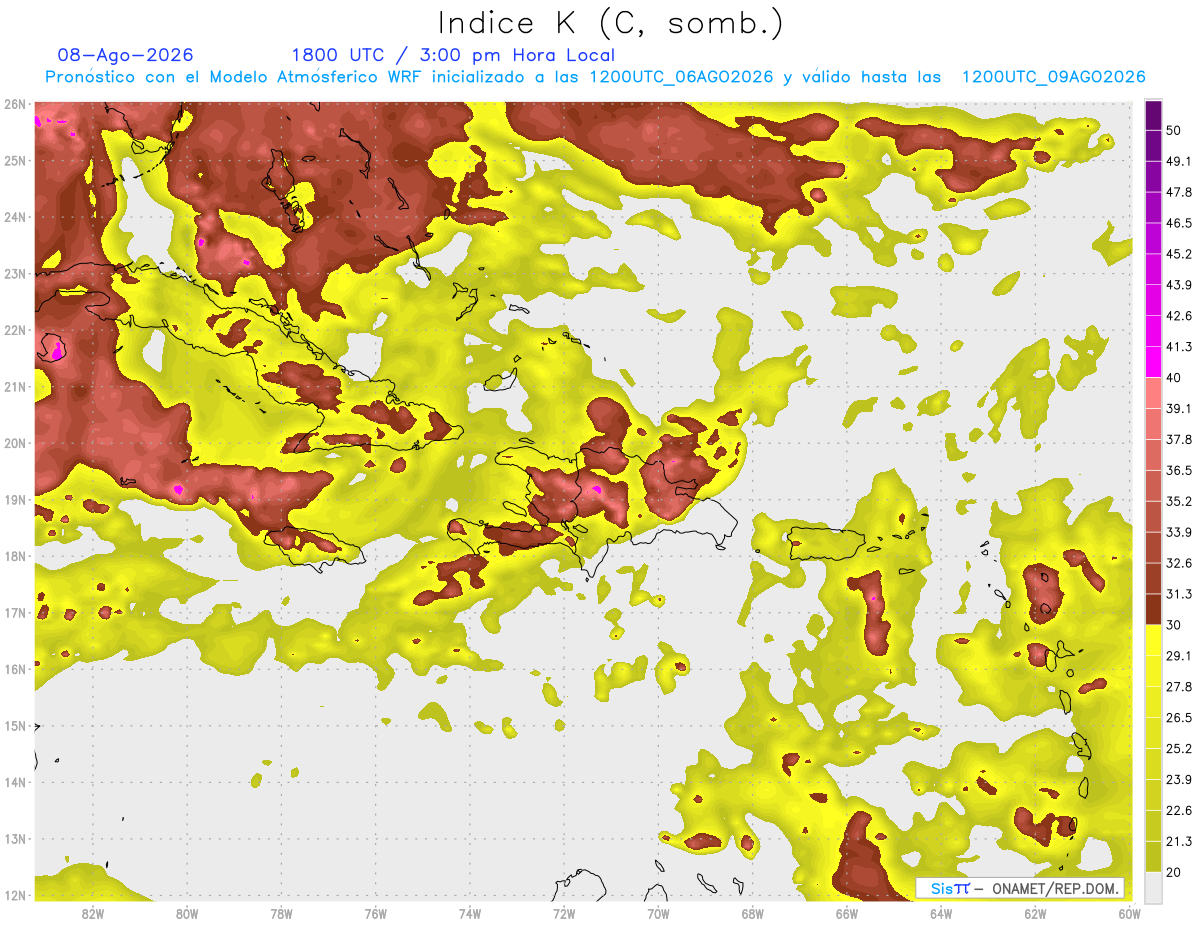This screenshot has height=927, width=1200.
Task: Click the '26N' latitude label
Action: tap(14, 104)
